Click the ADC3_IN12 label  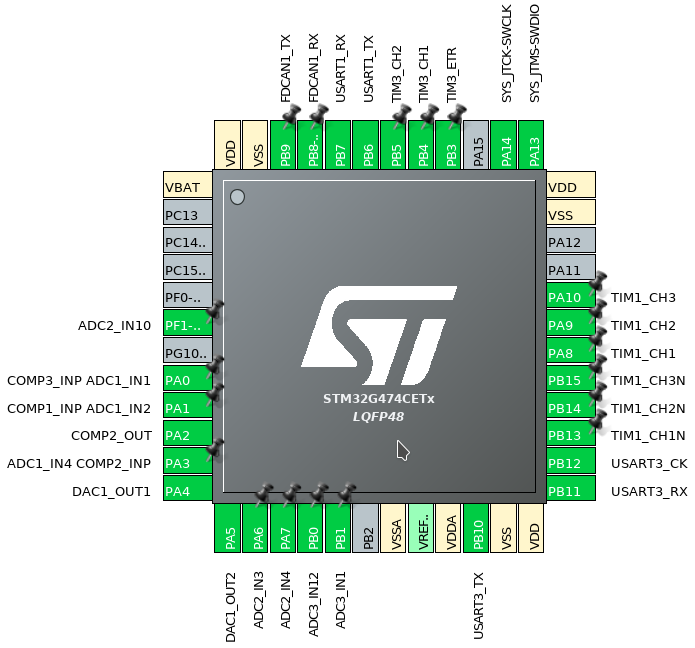coord(313,605)
